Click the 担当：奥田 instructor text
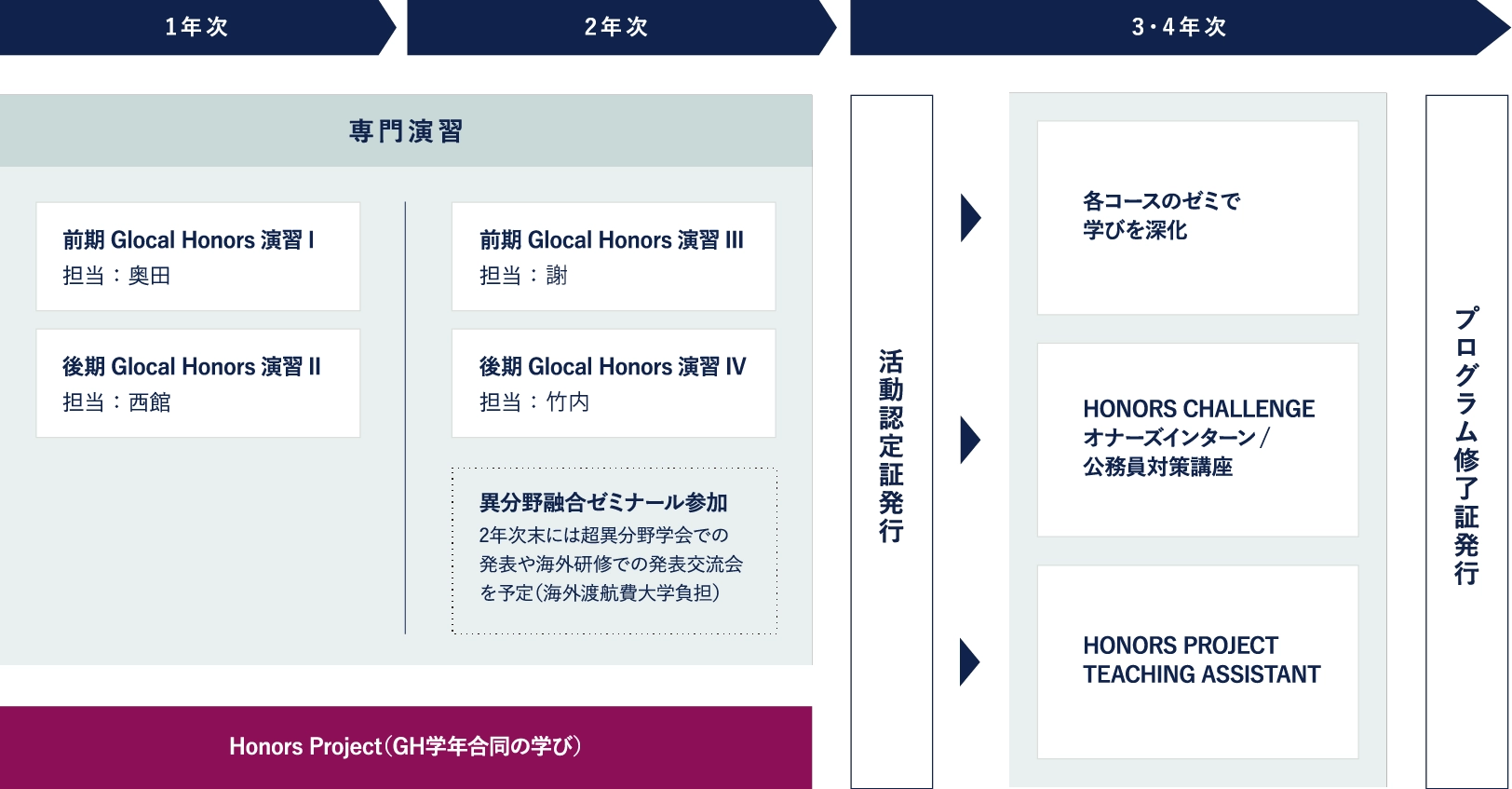The image size is (1512, 789). [x=116, y=276]
